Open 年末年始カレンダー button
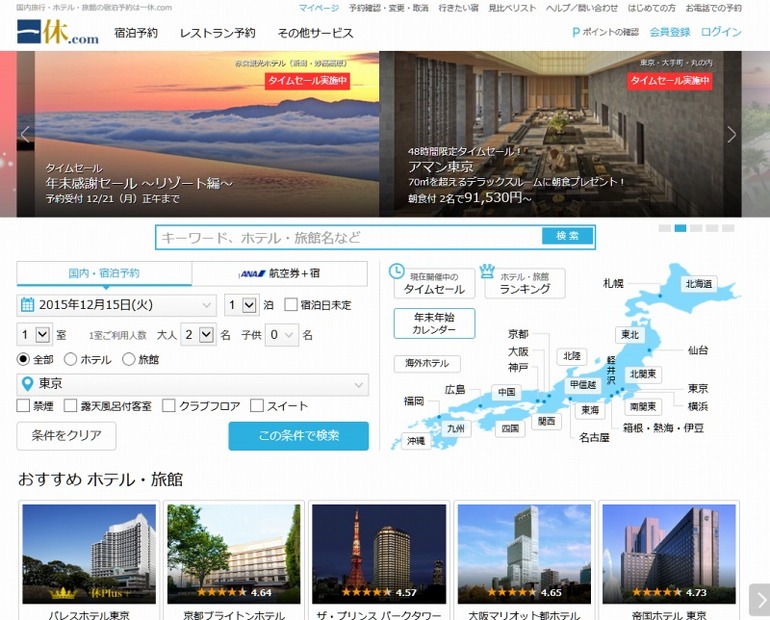Image resolution: width=770 pixels, height=620 pixels. 434,323
